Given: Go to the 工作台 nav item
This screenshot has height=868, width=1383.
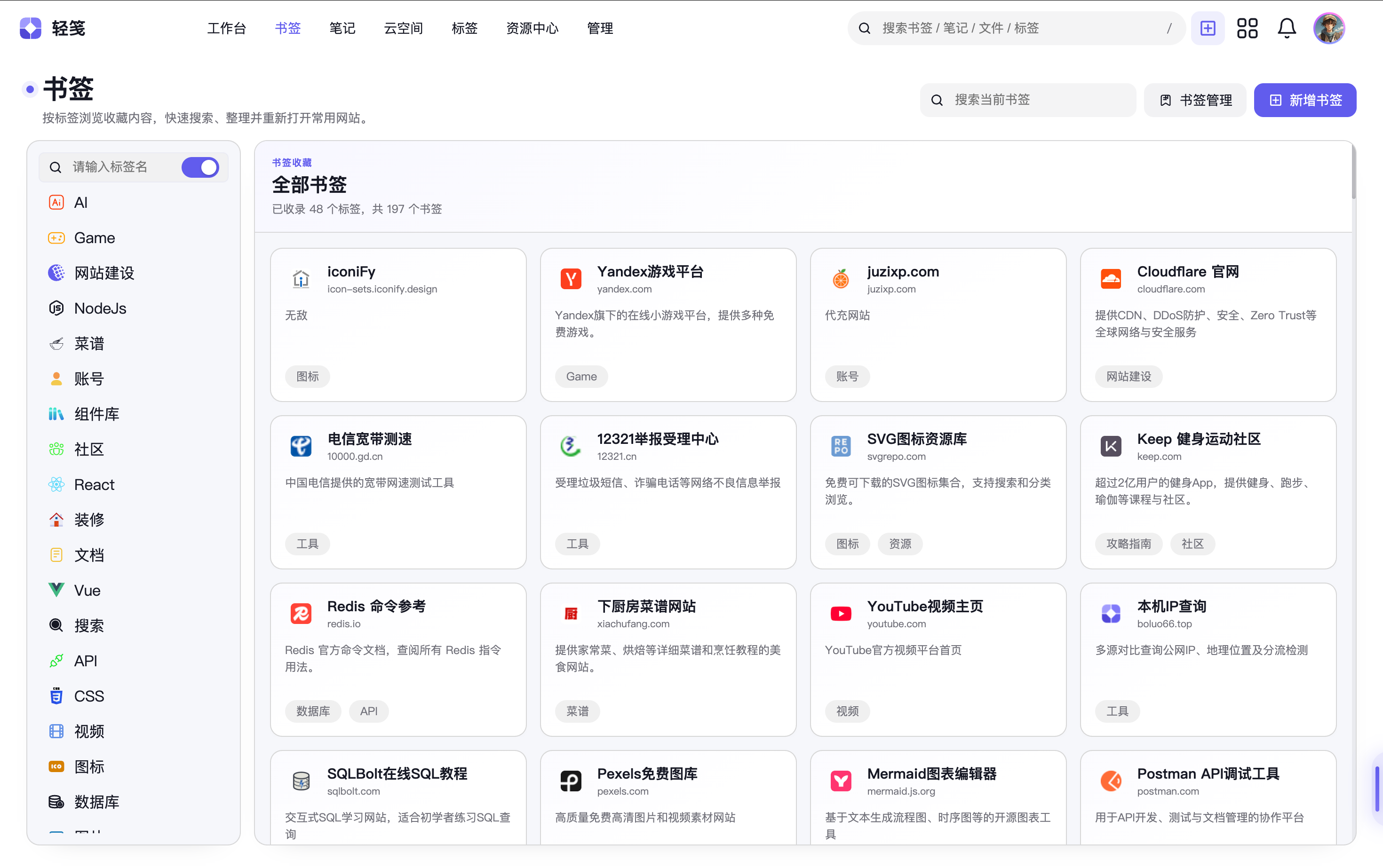Looking at the screenshot, I should [x=226, y=28].
